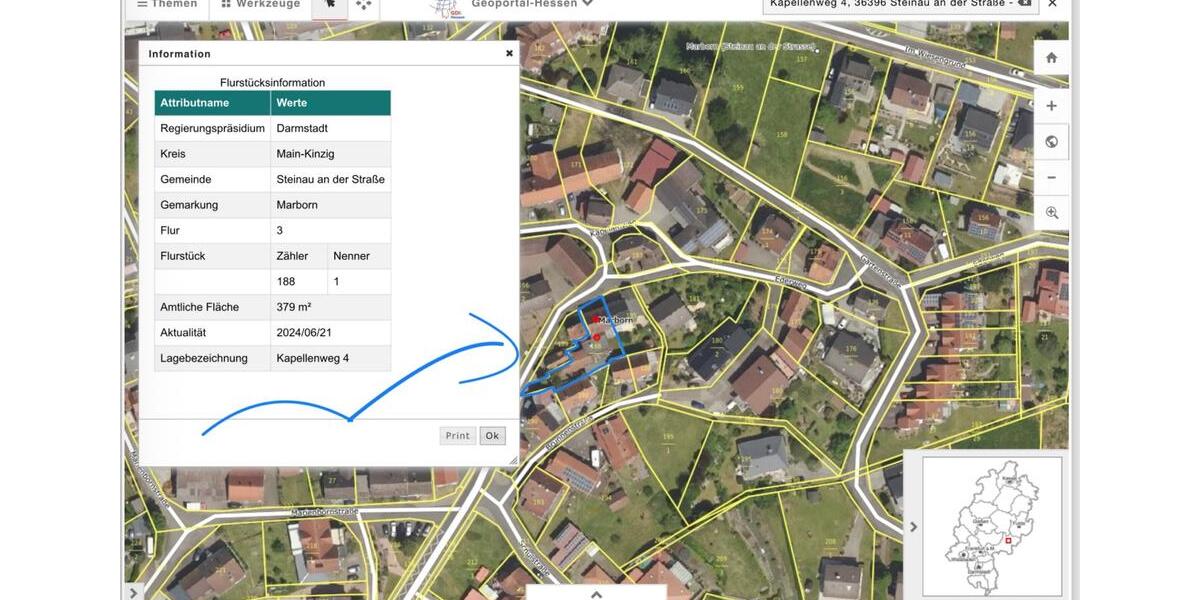The width and height of the screenshot is (1200, 600).
Task: Click the Marborn value in the table
Action: coord(297,205)
